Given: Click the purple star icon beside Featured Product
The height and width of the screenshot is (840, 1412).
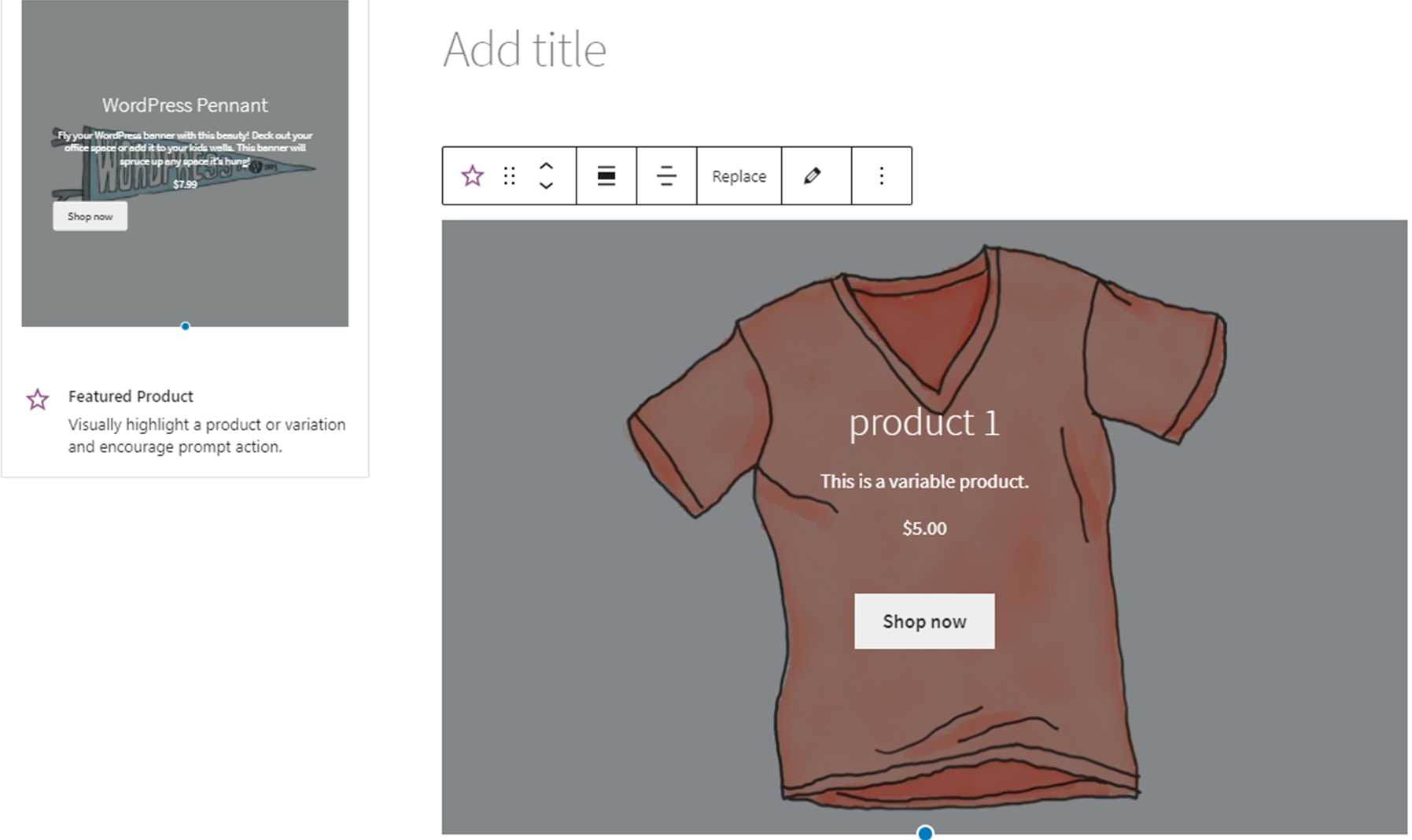Looking at the screenshot, I should (x=37, y=400).
